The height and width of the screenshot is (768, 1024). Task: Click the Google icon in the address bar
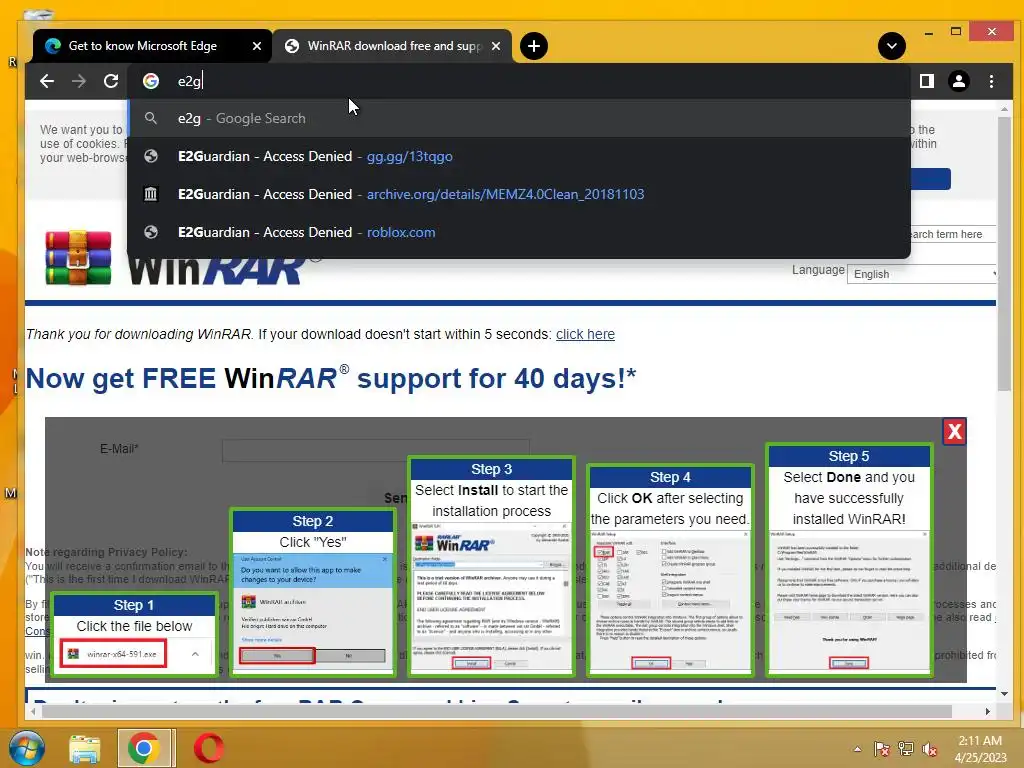tap(151, 81)
